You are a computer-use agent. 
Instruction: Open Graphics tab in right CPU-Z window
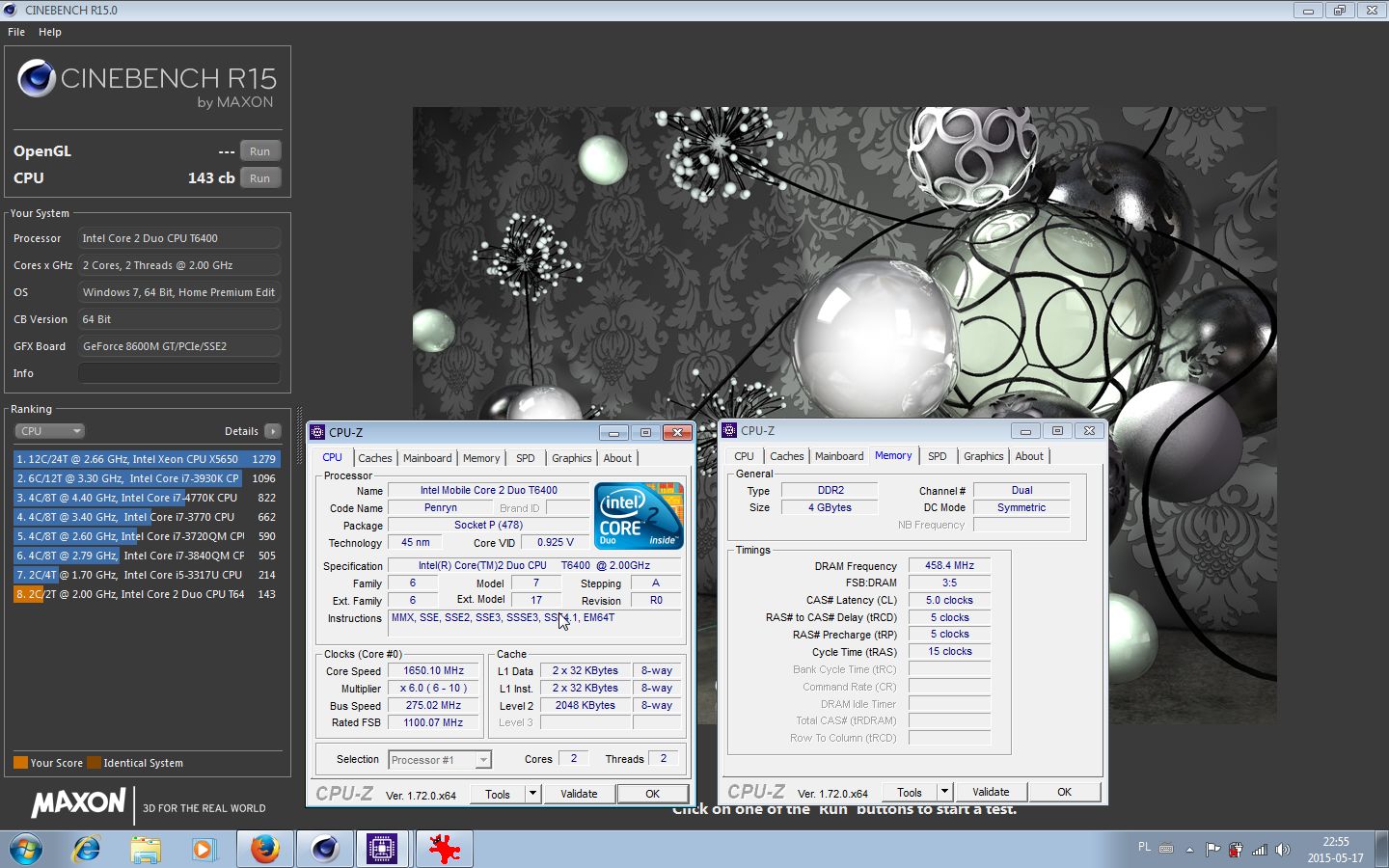[984, 456]
